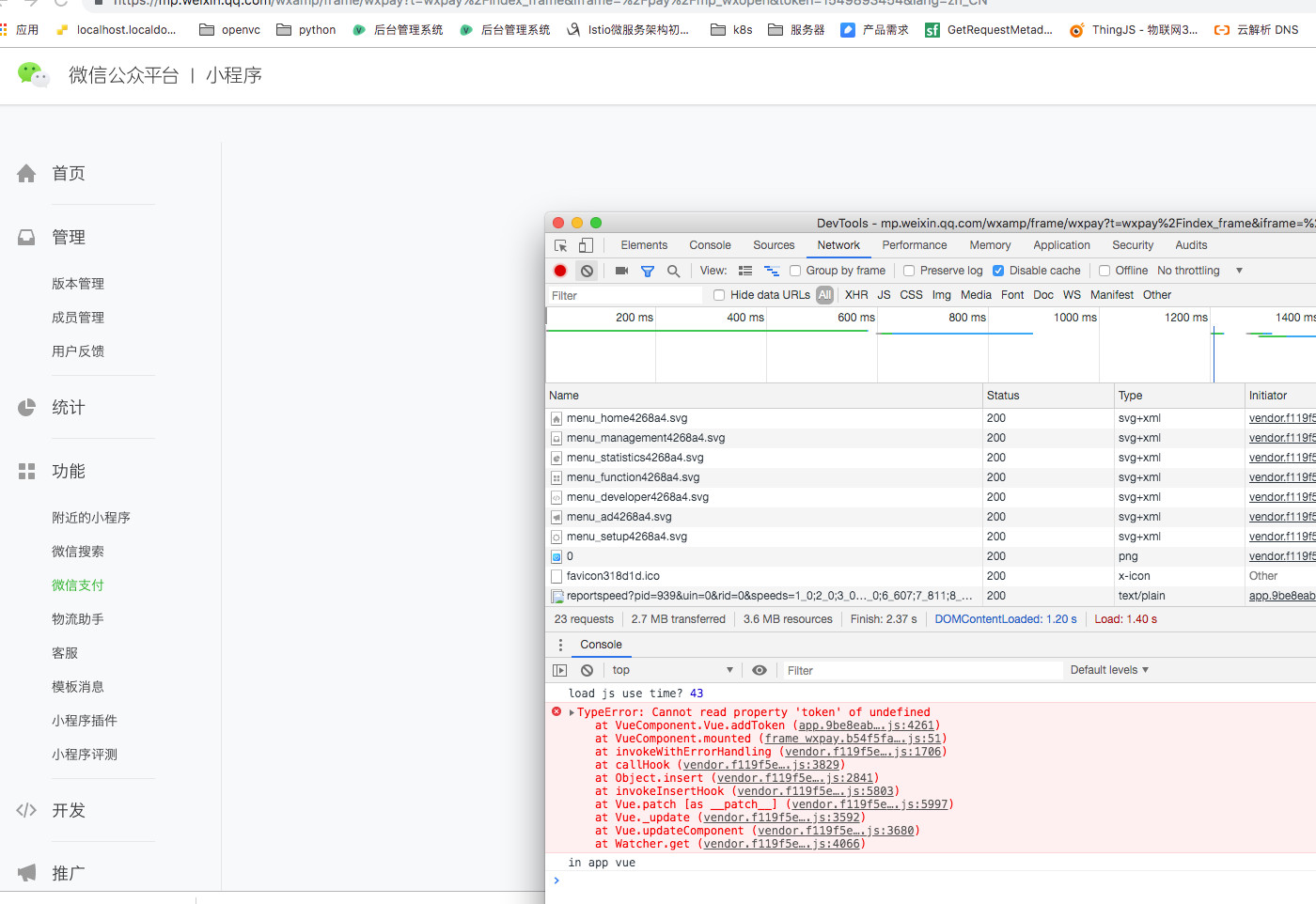Open the console drawer three-dot menu
Viewport: 1316px width, 904px height.
(560, 645)
